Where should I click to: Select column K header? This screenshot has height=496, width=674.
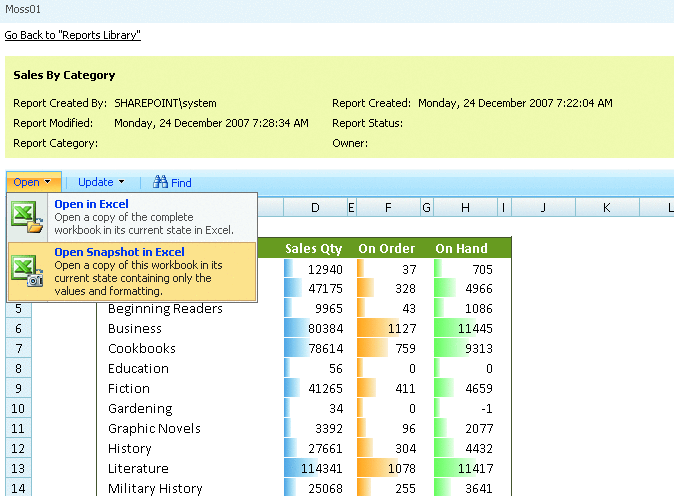pos(607,208)
